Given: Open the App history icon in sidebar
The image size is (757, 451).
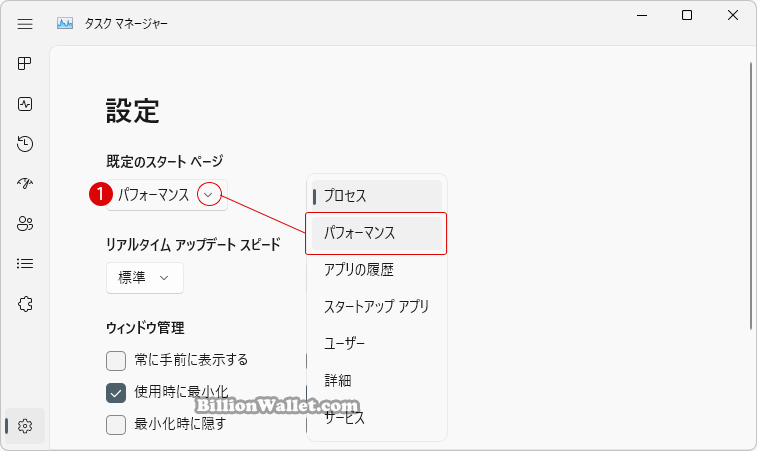Looking at the screenshot, I should [25, 144].
